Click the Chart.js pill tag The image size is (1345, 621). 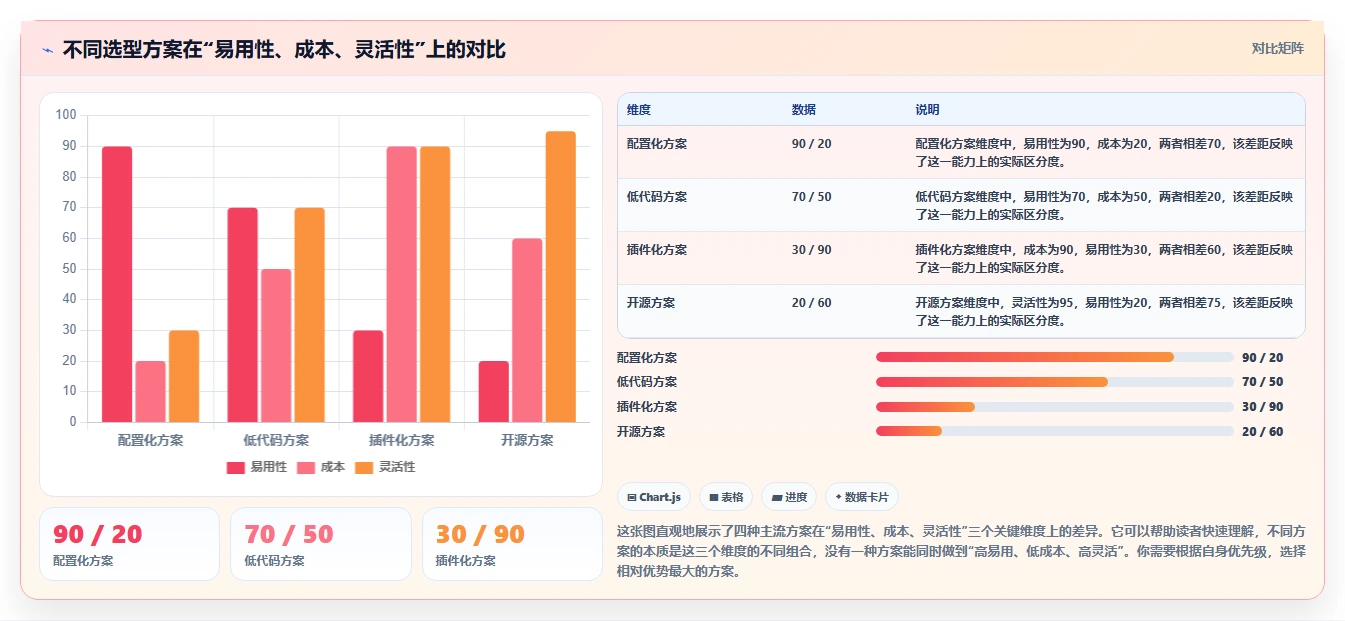(654, 497)
